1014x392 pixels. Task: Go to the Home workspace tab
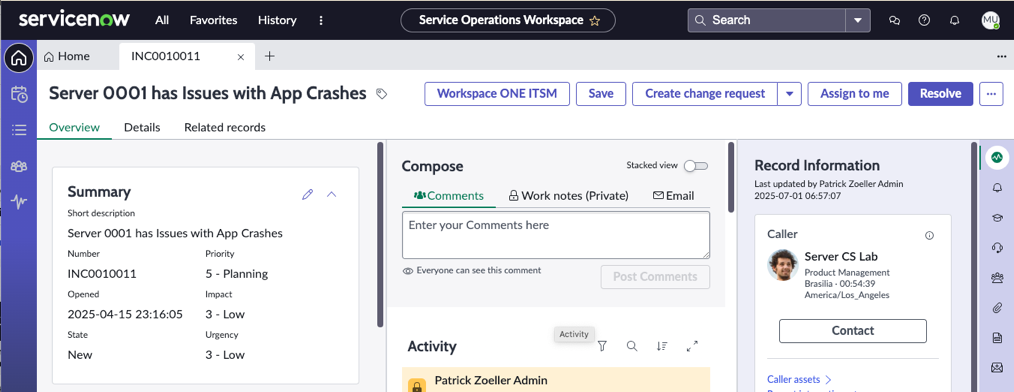[67, 56]
